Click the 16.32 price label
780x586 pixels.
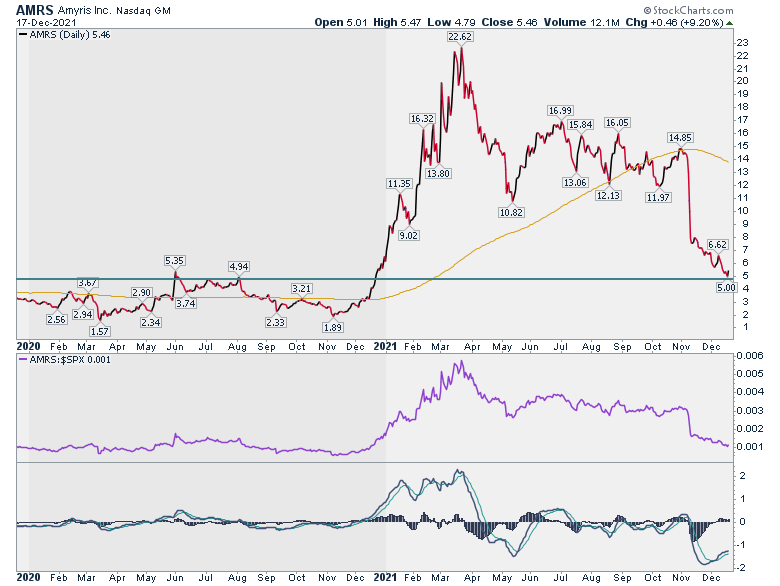[x=422, y=118]
